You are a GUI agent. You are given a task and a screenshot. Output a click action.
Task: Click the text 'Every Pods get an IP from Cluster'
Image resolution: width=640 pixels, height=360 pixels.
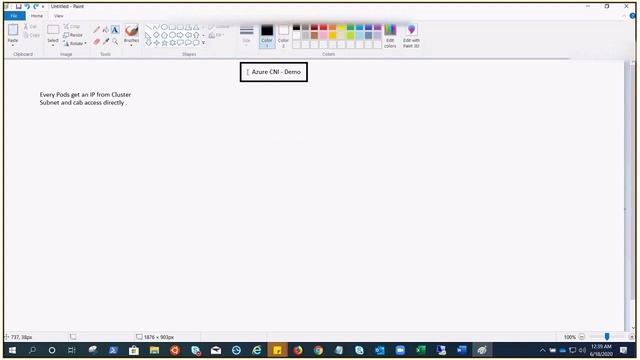pos(85,95)
